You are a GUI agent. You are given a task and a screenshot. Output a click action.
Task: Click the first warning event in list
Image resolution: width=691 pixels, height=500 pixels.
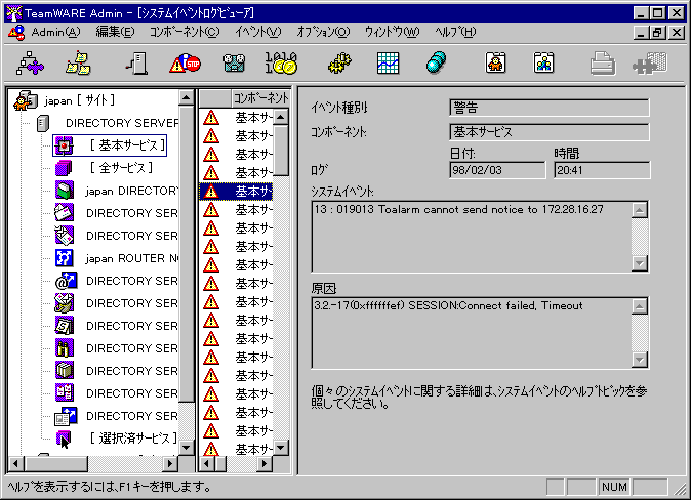point(236,118)
